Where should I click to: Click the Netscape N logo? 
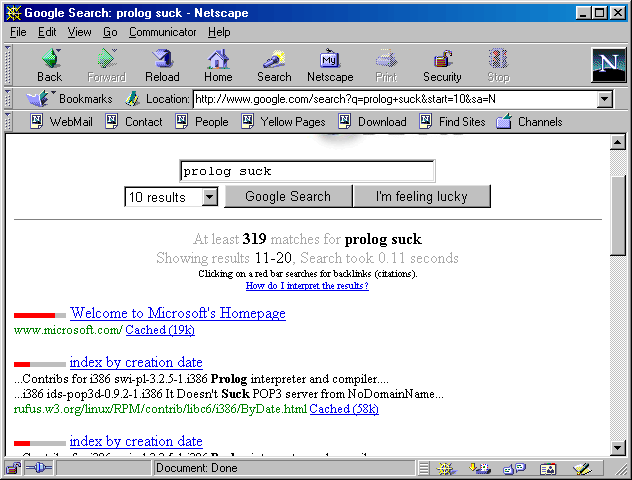(609, 65)
